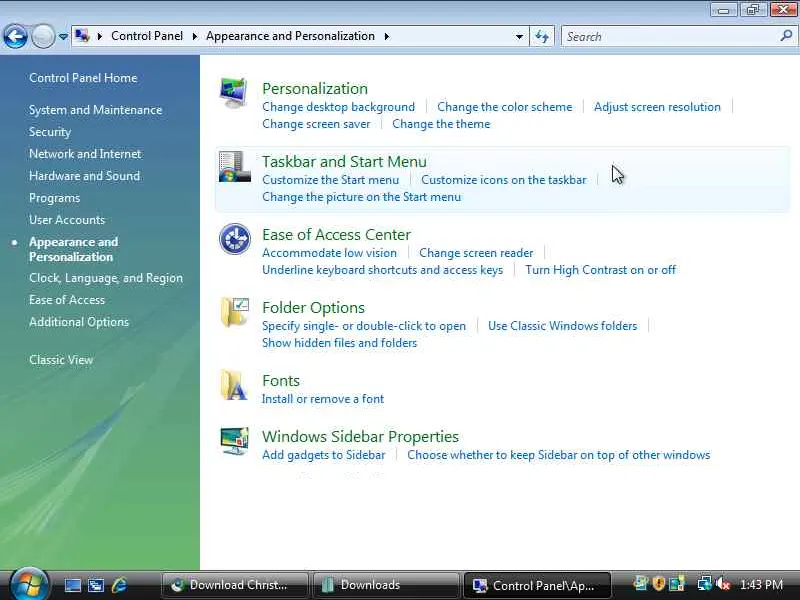This screenshot has height=600, width=800.
Task: Open System and Maintenance category
Action: (95, 110)
